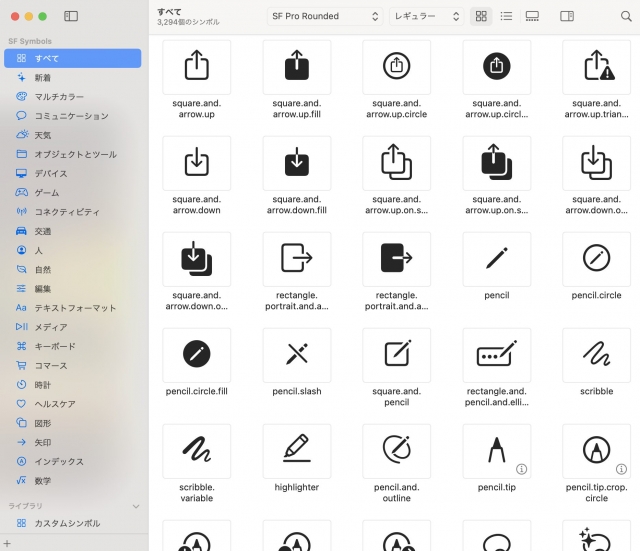Switch to gallery view

(532, 16)
